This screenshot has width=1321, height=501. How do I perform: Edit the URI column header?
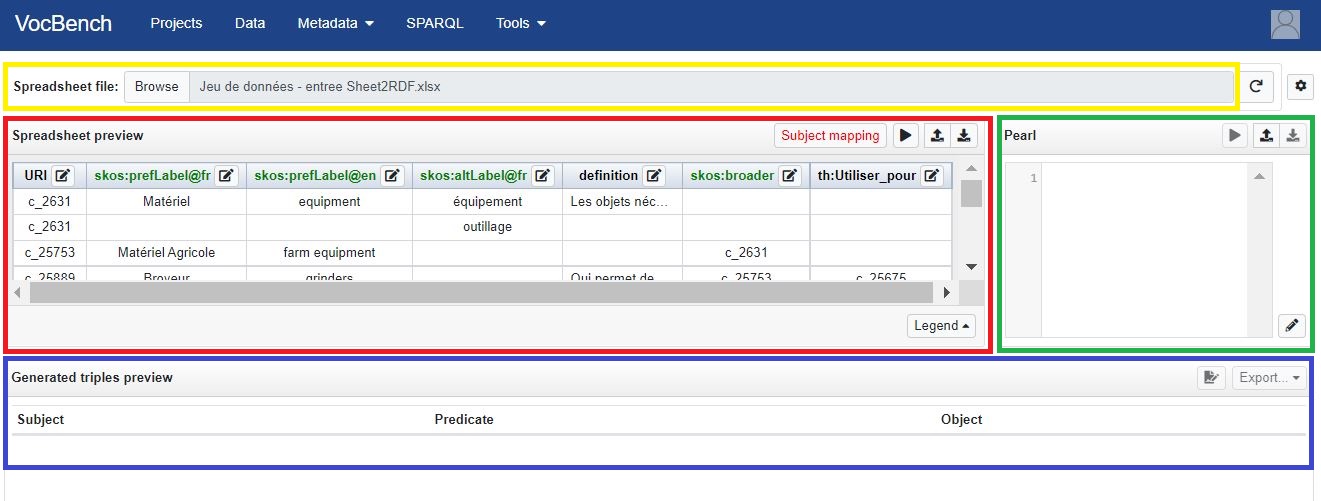63,176
